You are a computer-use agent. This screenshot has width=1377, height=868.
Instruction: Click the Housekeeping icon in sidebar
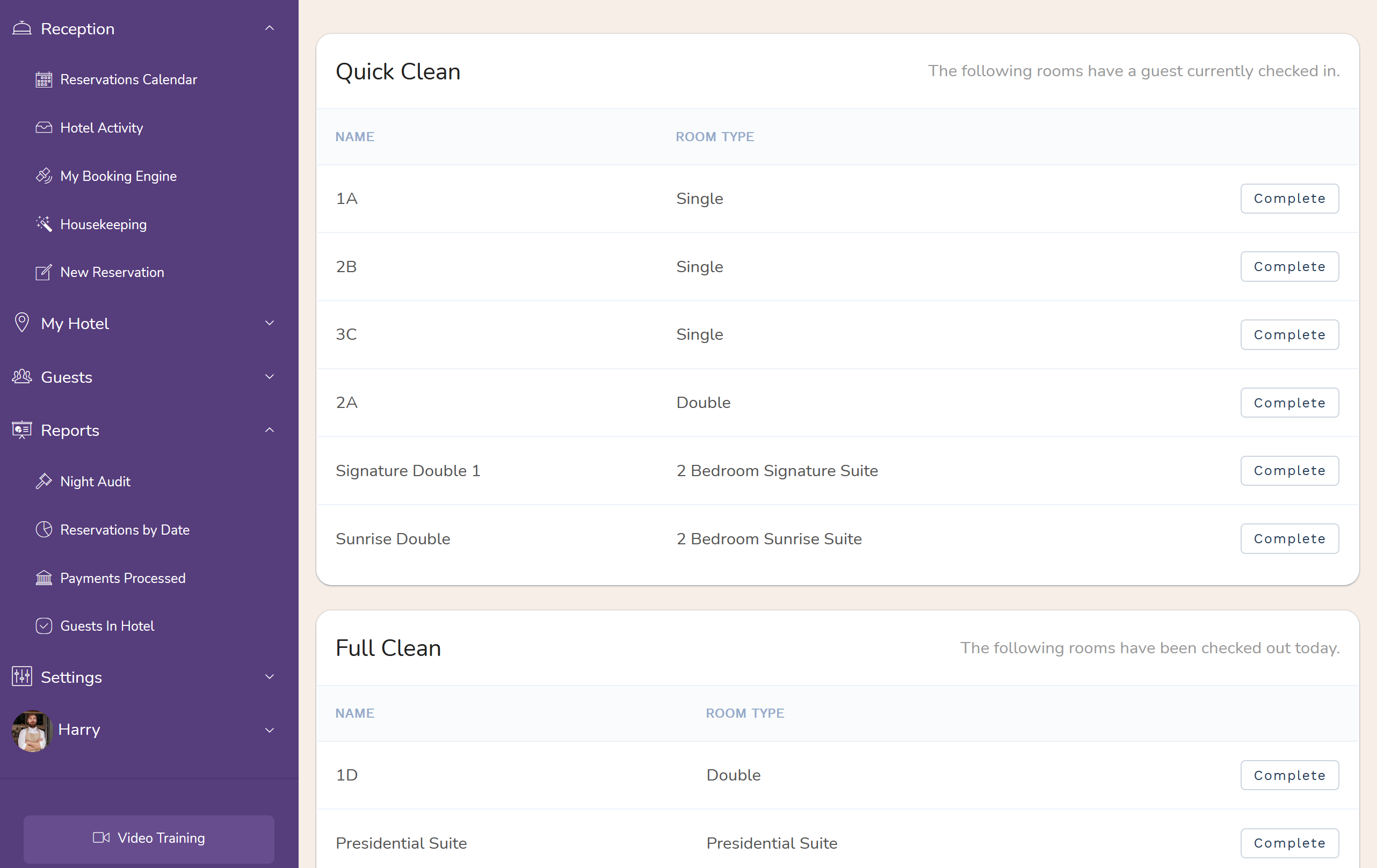(x=43, y=224)
